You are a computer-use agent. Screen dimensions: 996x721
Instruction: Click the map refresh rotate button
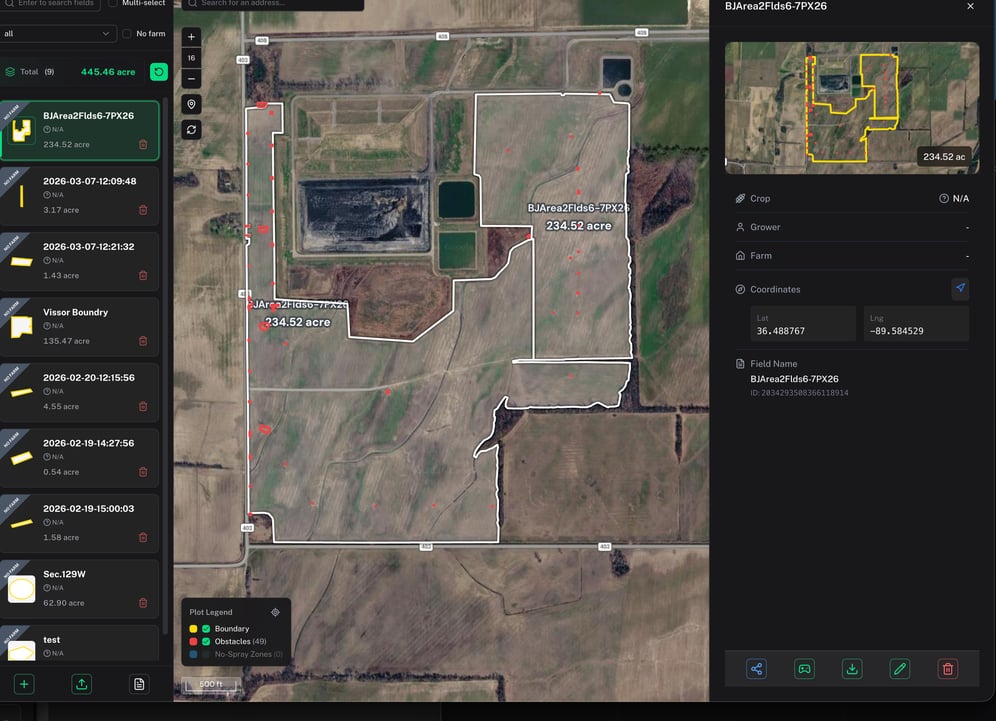(191, 130)
